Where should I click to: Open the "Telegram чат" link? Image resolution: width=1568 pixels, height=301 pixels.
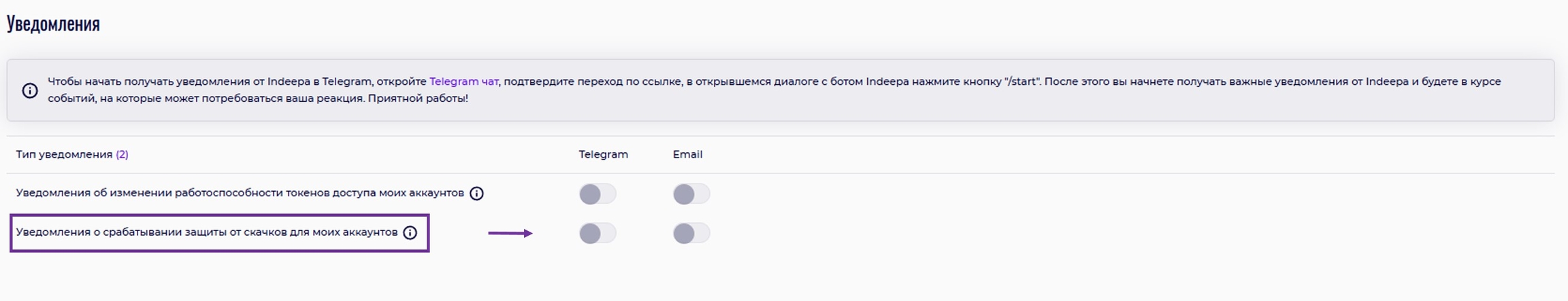(463, 82)
